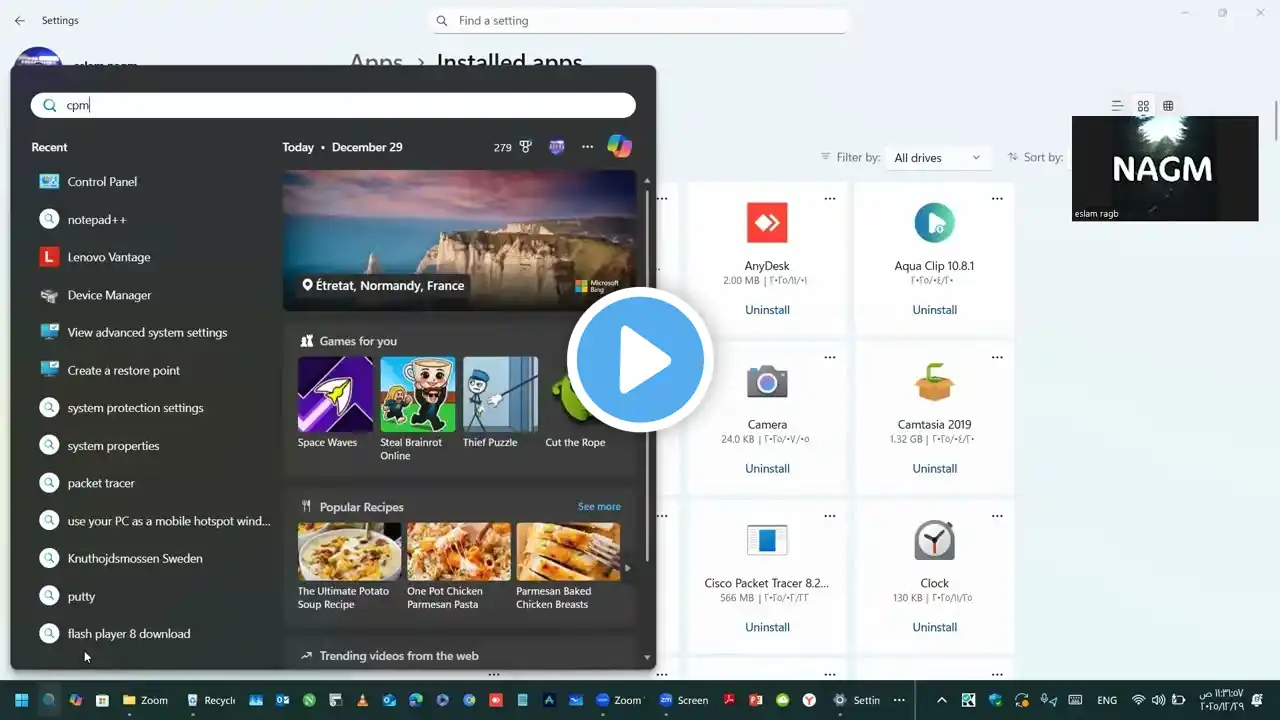Open Lenovo Vantage from recent items
Screen dimensions: 1280x720
[x=108, y=257]
